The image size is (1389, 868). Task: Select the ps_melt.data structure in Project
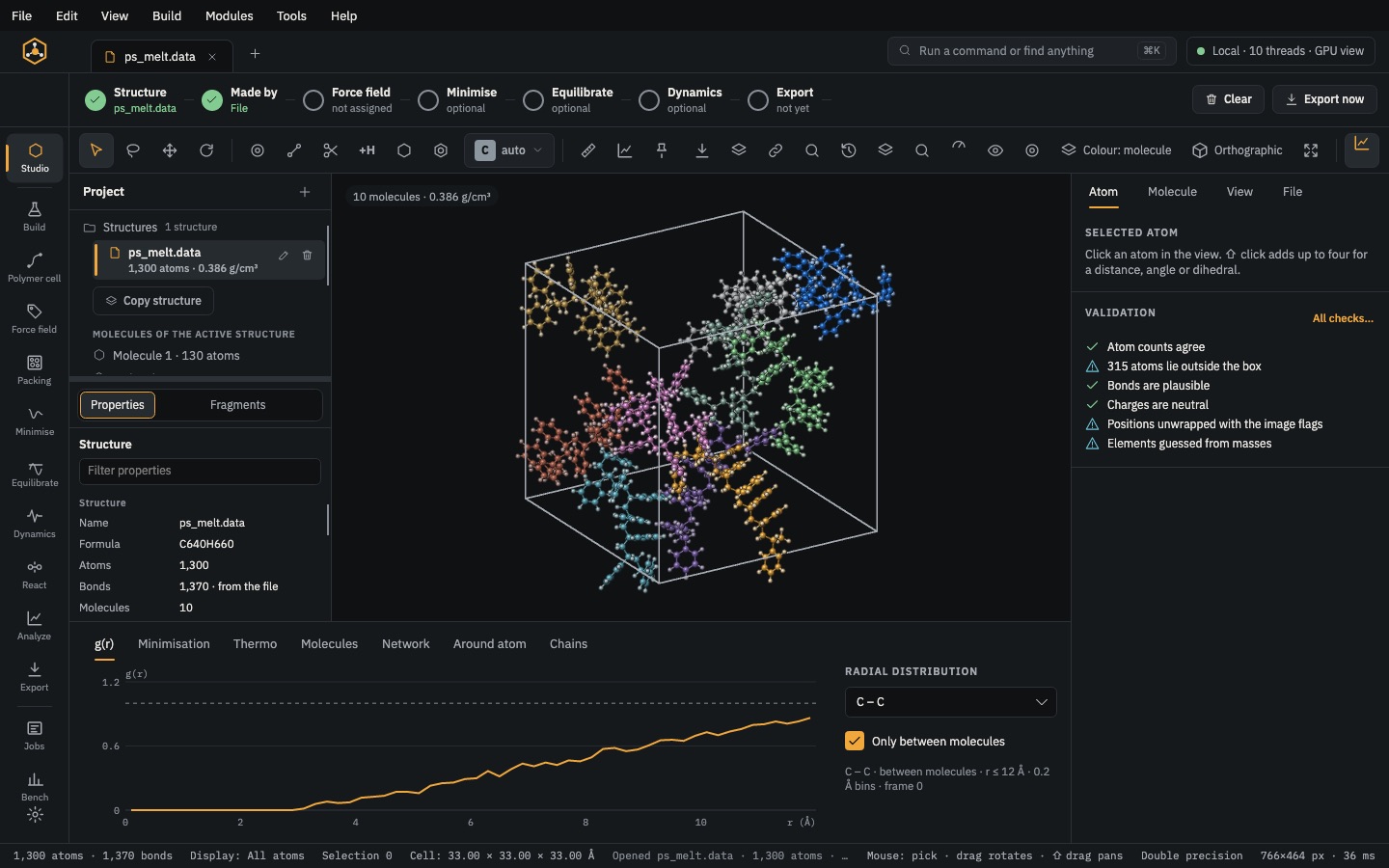pyautogui.click(x=209, y=260)
